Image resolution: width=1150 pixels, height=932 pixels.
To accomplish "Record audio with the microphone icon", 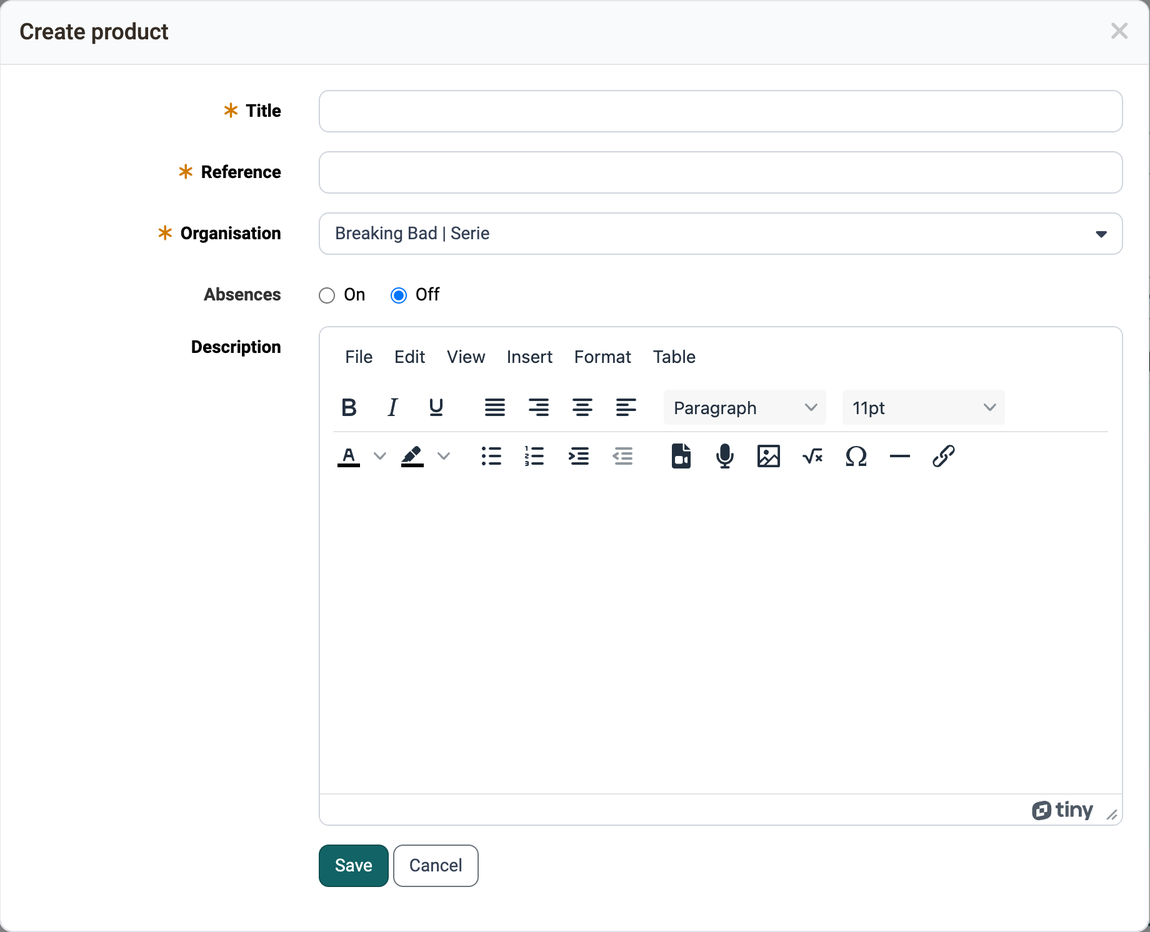I will click(725, 456).
